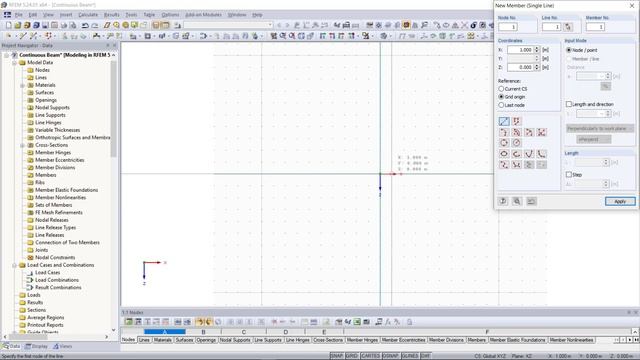Screen dimensions: 640x360
Task: Select Load Combinations tree item
Action: point(57,280)
